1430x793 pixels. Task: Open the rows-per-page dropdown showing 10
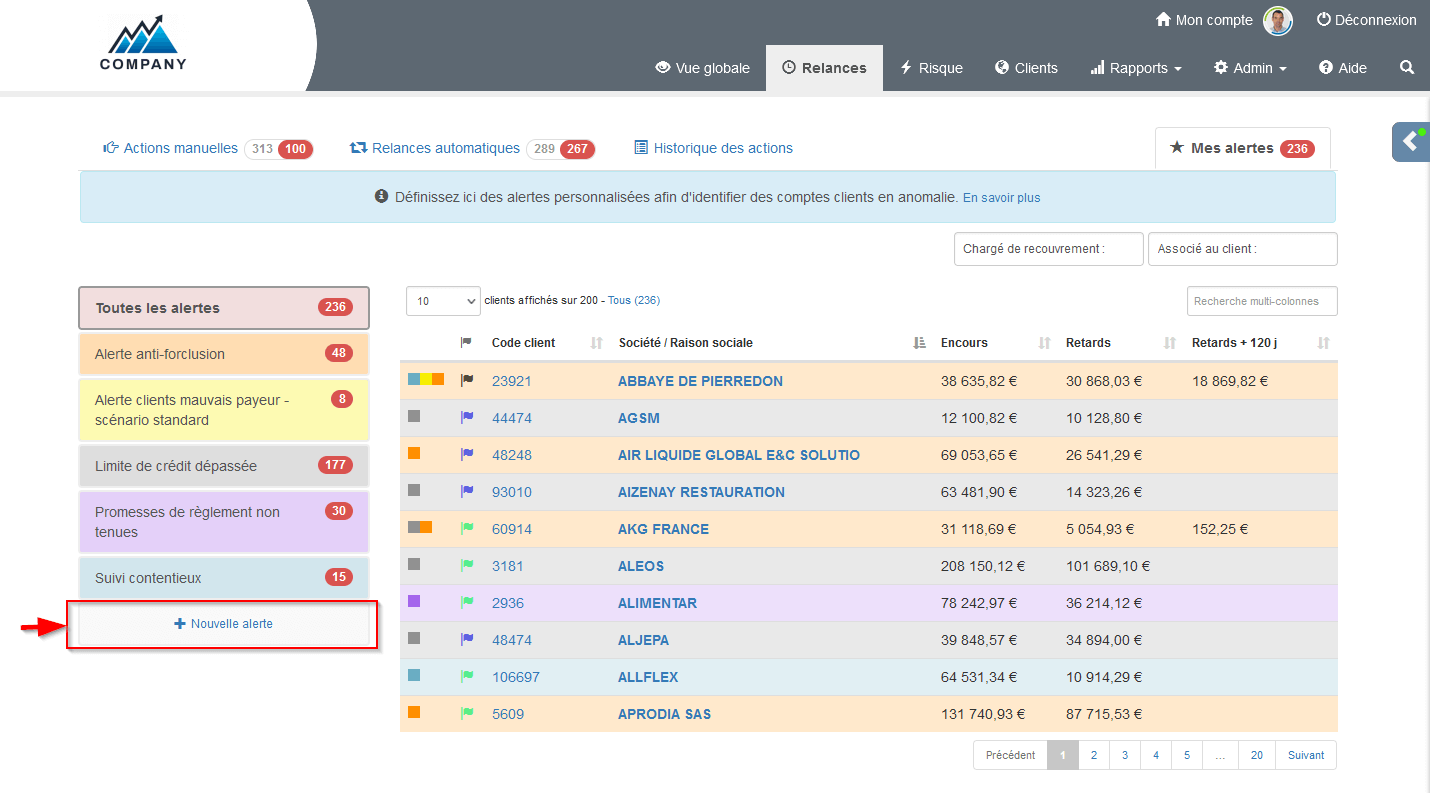tap(443, 301)
